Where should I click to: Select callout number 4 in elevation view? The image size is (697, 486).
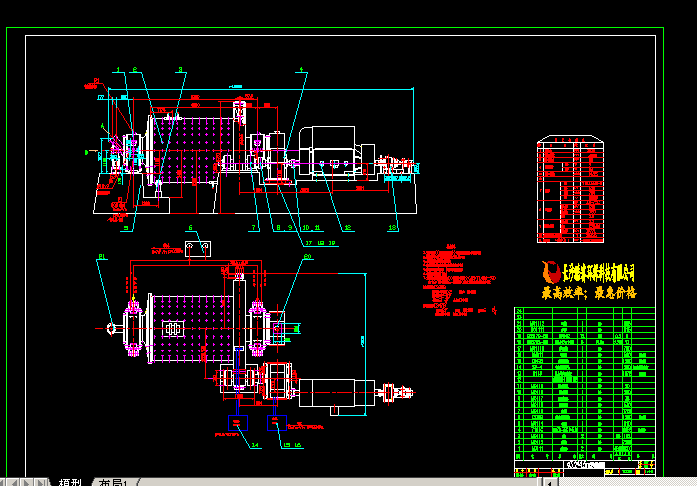click(x=301, y=70)
